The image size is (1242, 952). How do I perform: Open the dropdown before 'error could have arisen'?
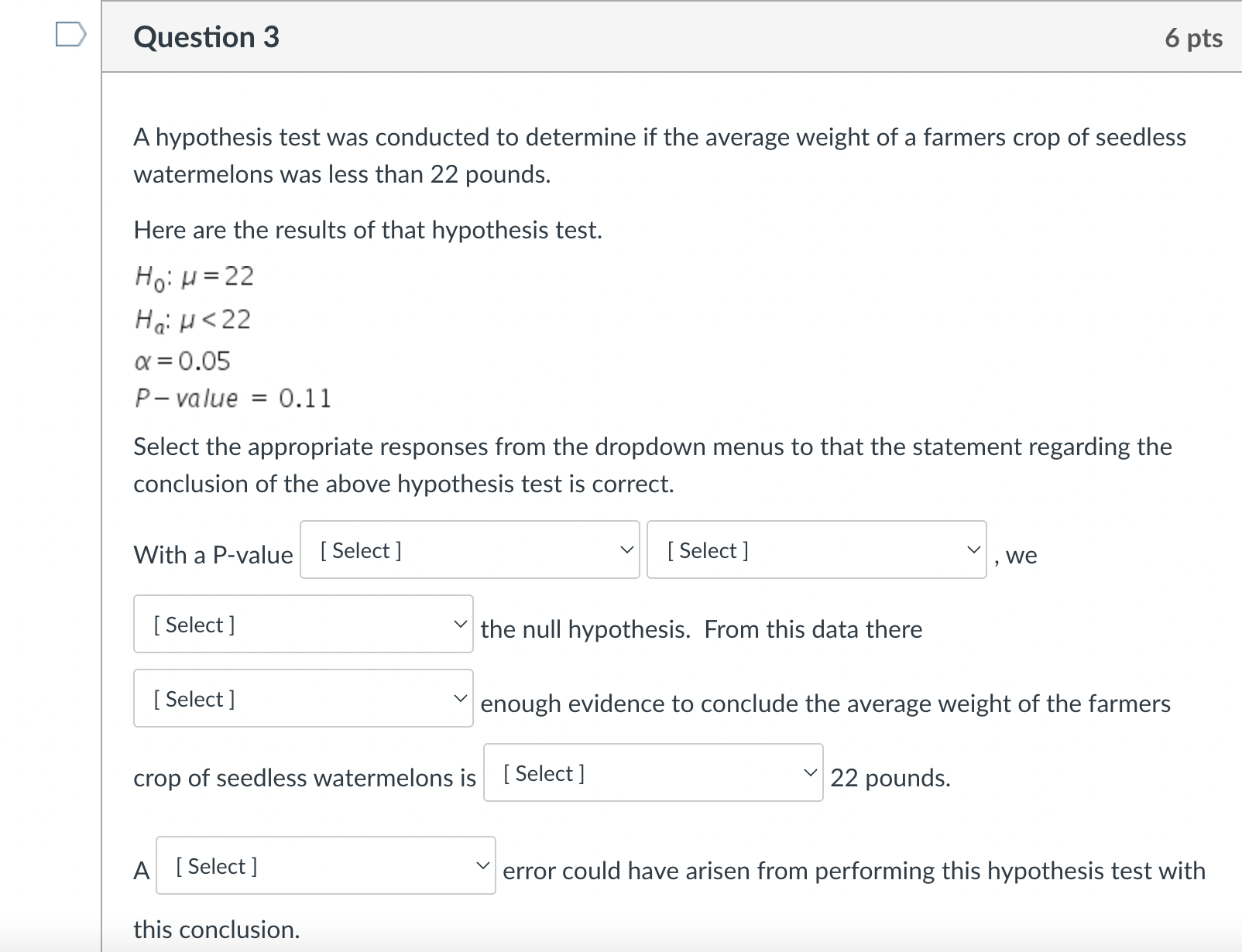325,866
